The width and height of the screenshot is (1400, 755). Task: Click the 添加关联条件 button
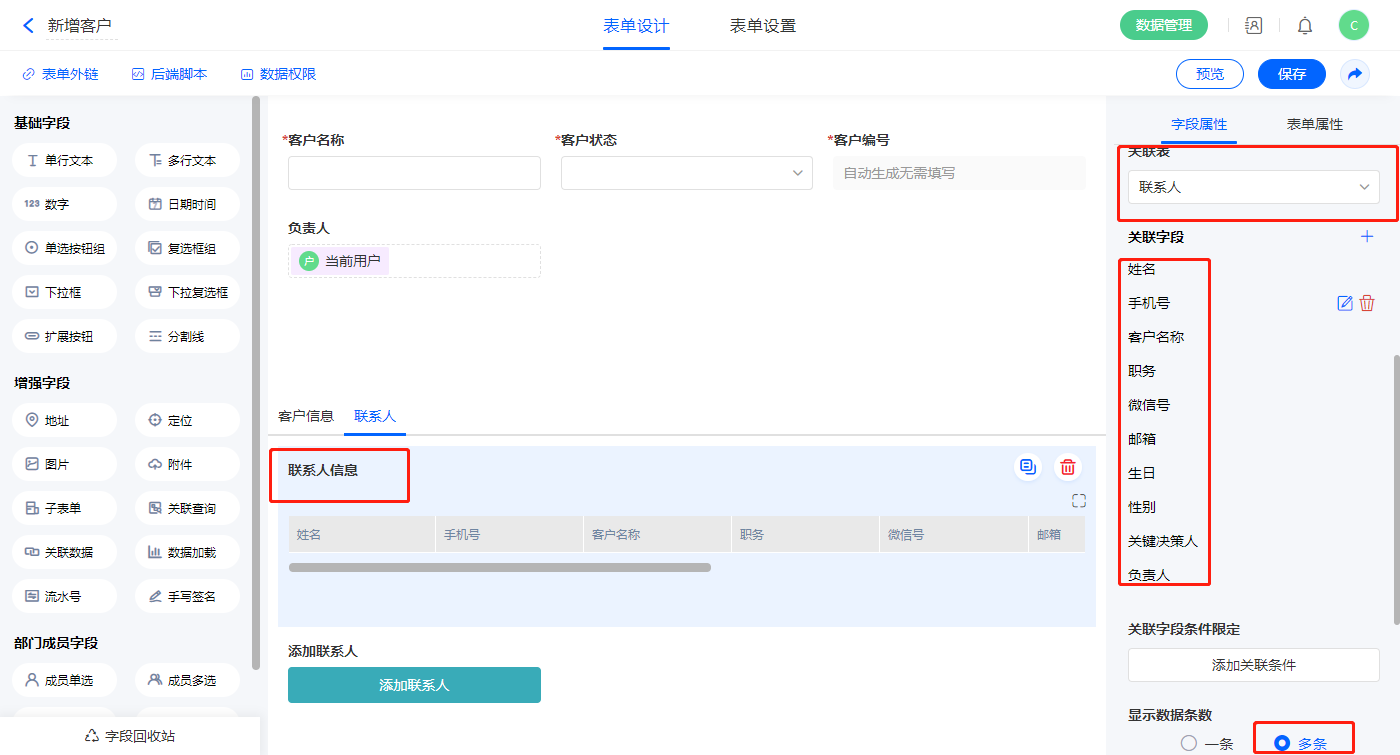click(1253, 665)
